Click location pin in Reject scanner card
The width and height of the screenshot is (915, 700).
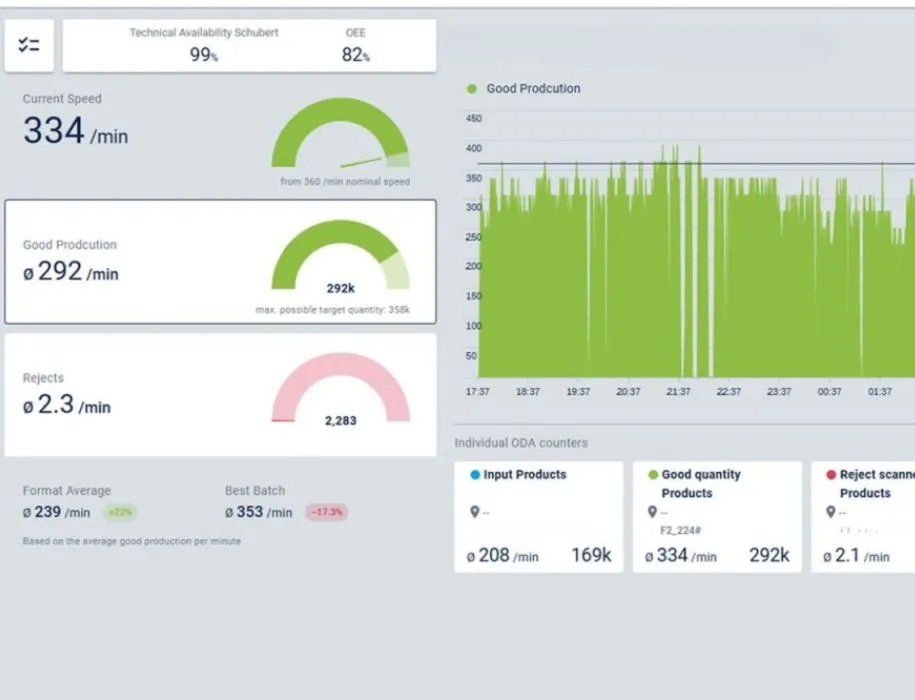830,512
